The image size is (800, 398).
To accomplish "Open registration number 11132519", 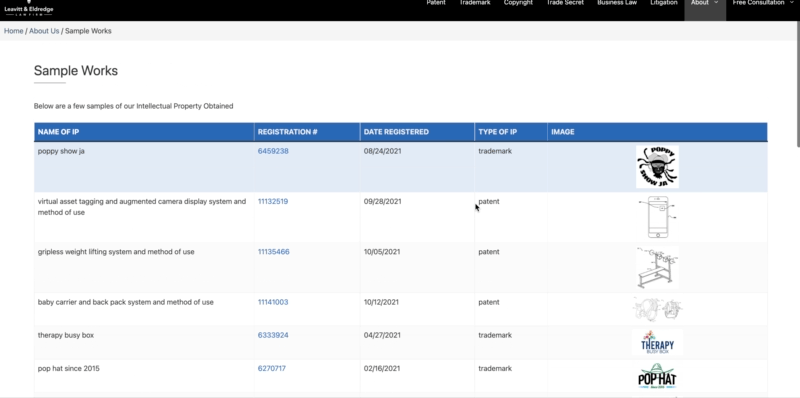I will [x=272, y=202].
